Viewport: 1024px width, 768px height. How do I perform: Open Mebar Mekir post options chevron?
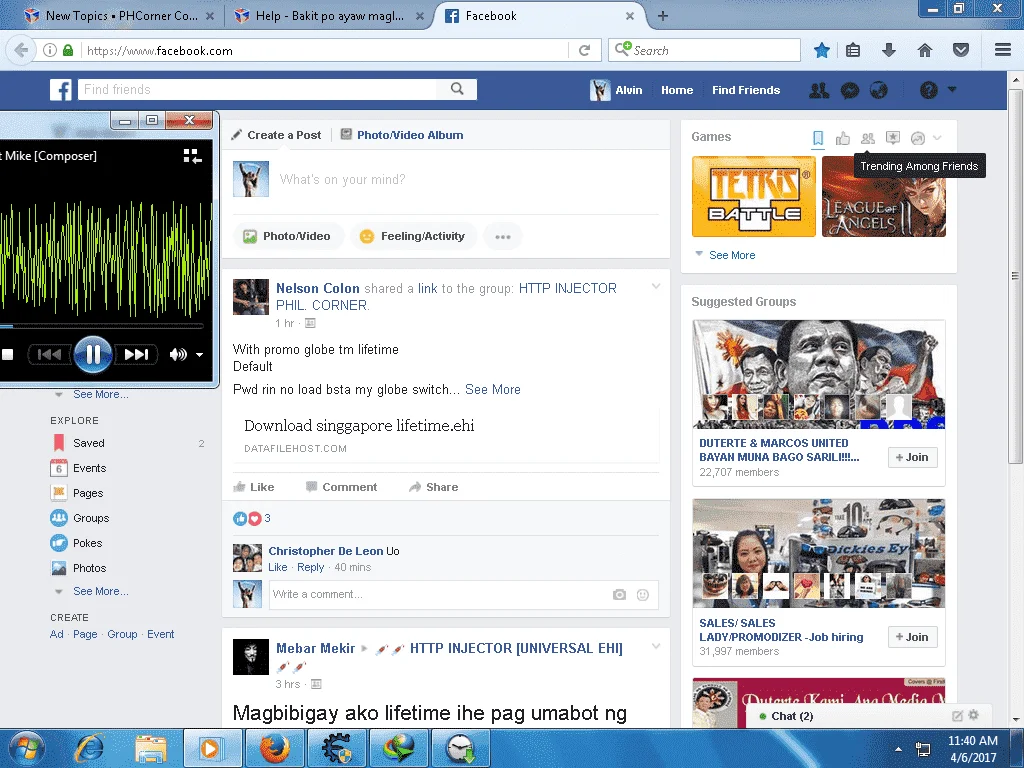(x=656, y=646)
